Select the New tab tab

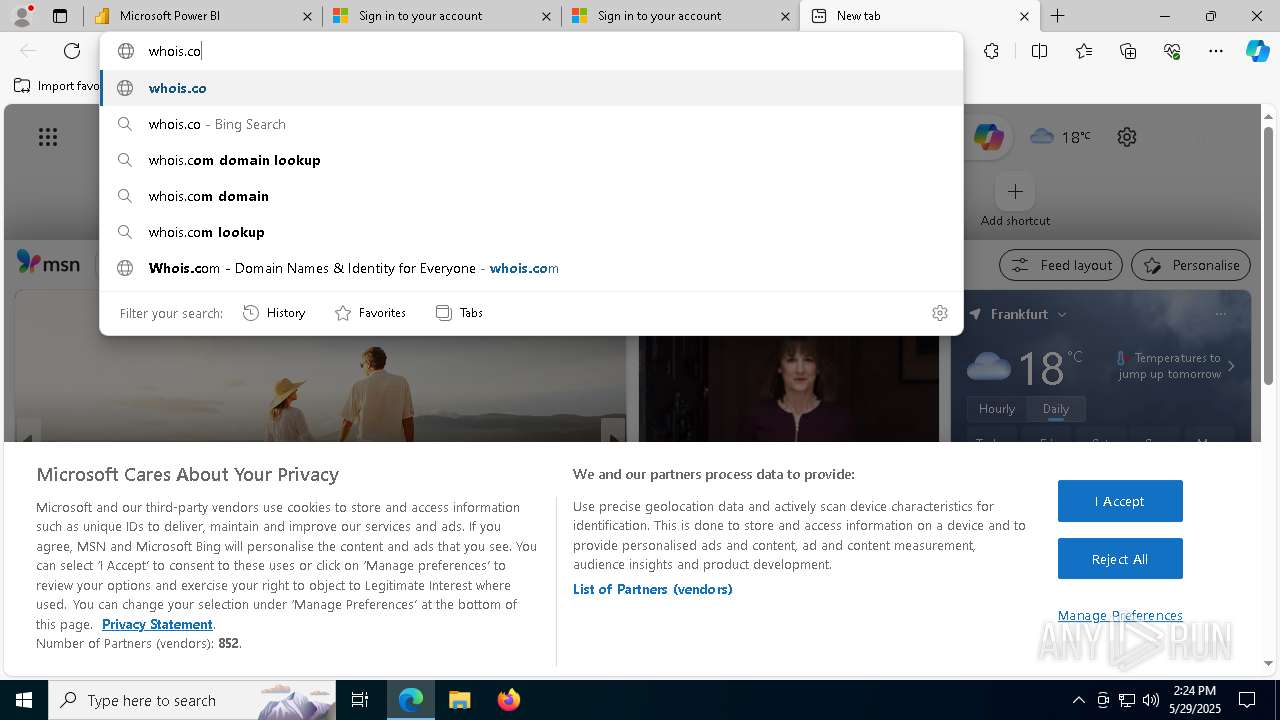[x=920, y=16]
